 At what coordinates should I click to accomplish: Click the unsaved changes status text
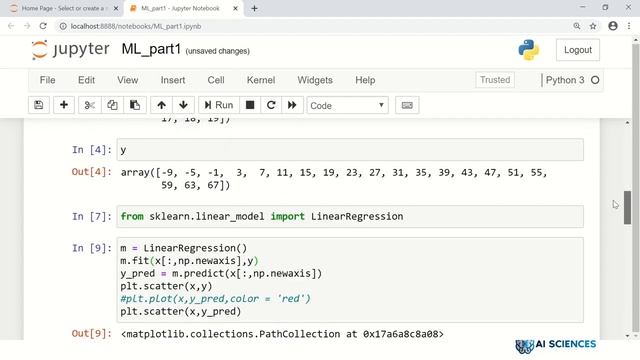(x=218, y=51)
